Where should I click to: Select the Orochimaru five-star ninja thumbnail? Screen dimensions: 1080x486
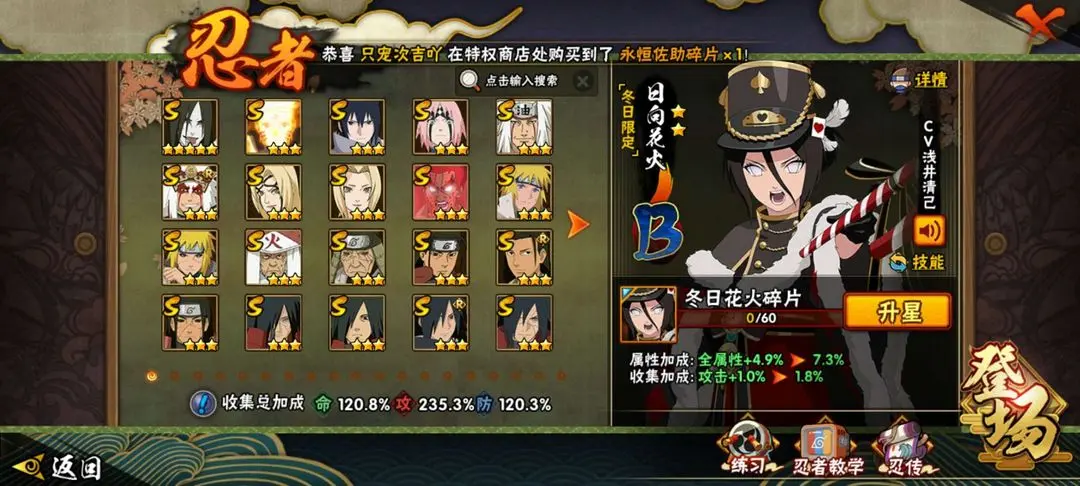(x=190, y=127)
